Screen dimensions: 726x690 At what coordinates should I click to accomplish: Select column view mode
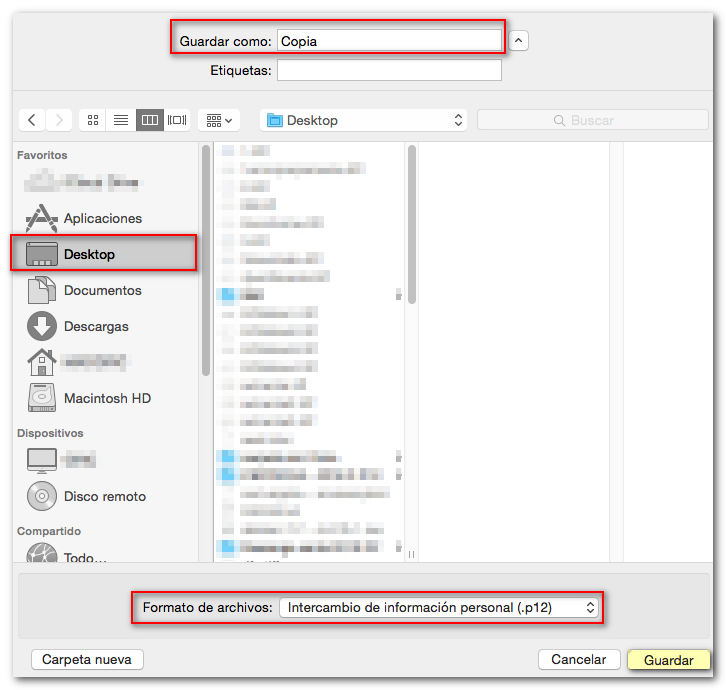point(149,120)
